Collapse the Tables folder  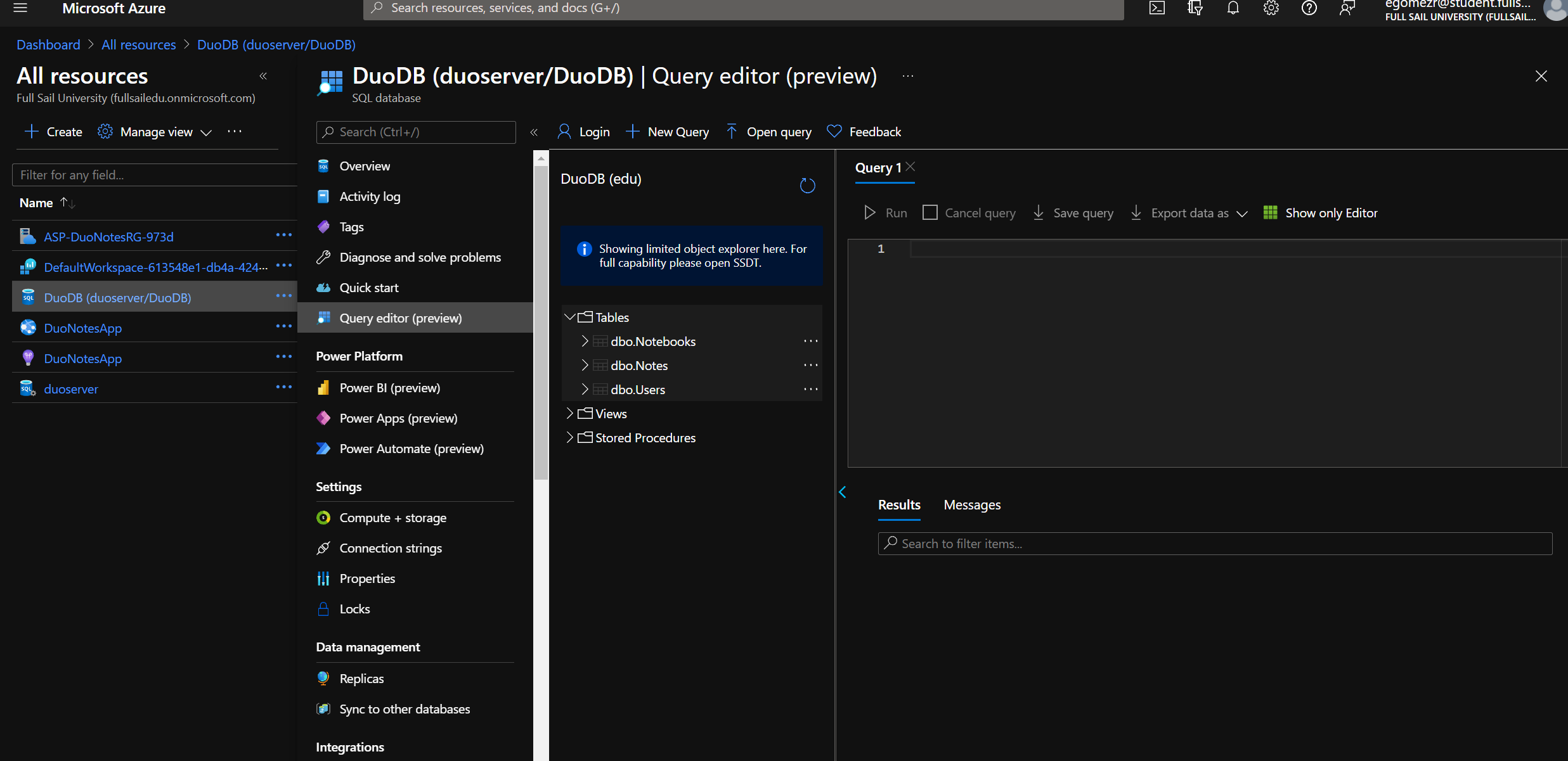coord(569,317)
